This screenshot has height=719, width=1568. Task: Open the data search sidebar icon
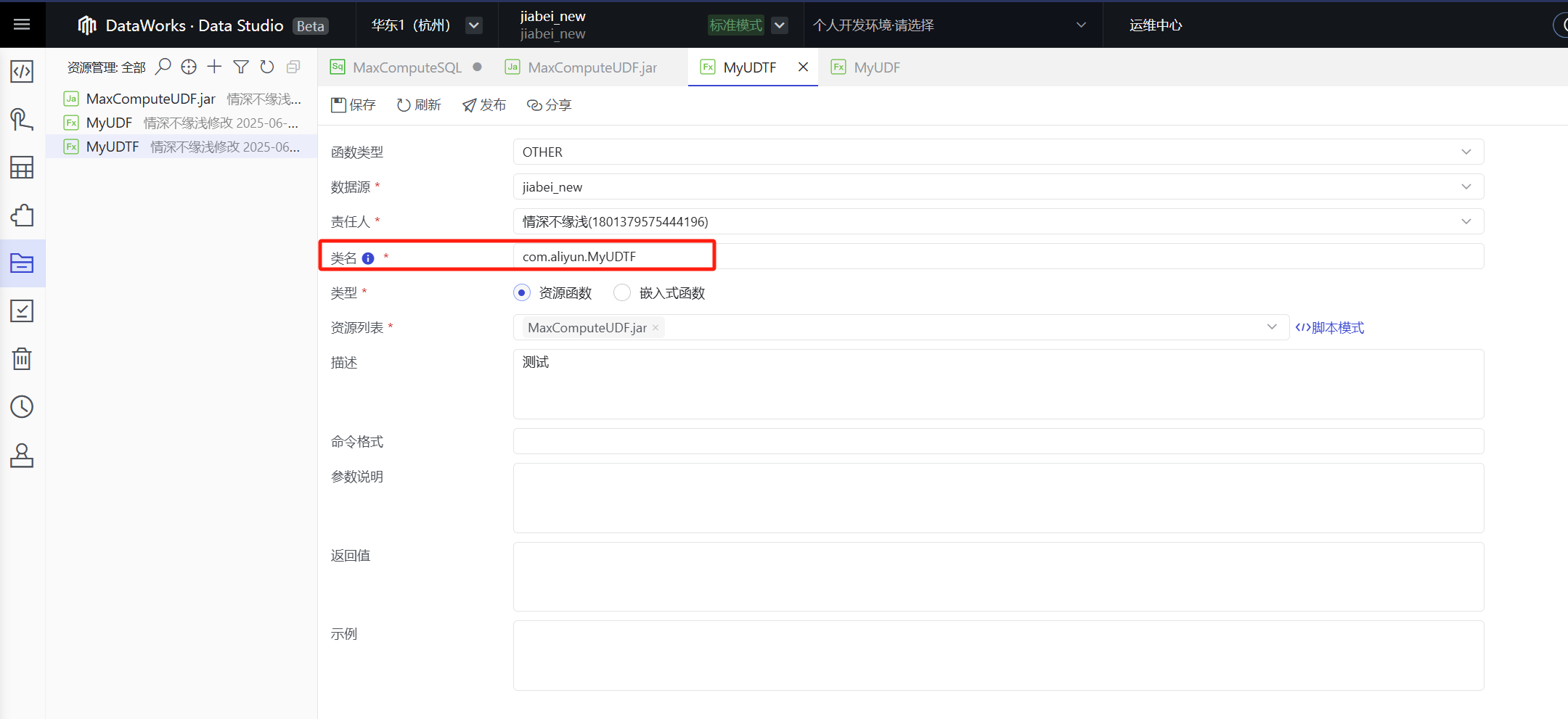click(x=22, y=120)
